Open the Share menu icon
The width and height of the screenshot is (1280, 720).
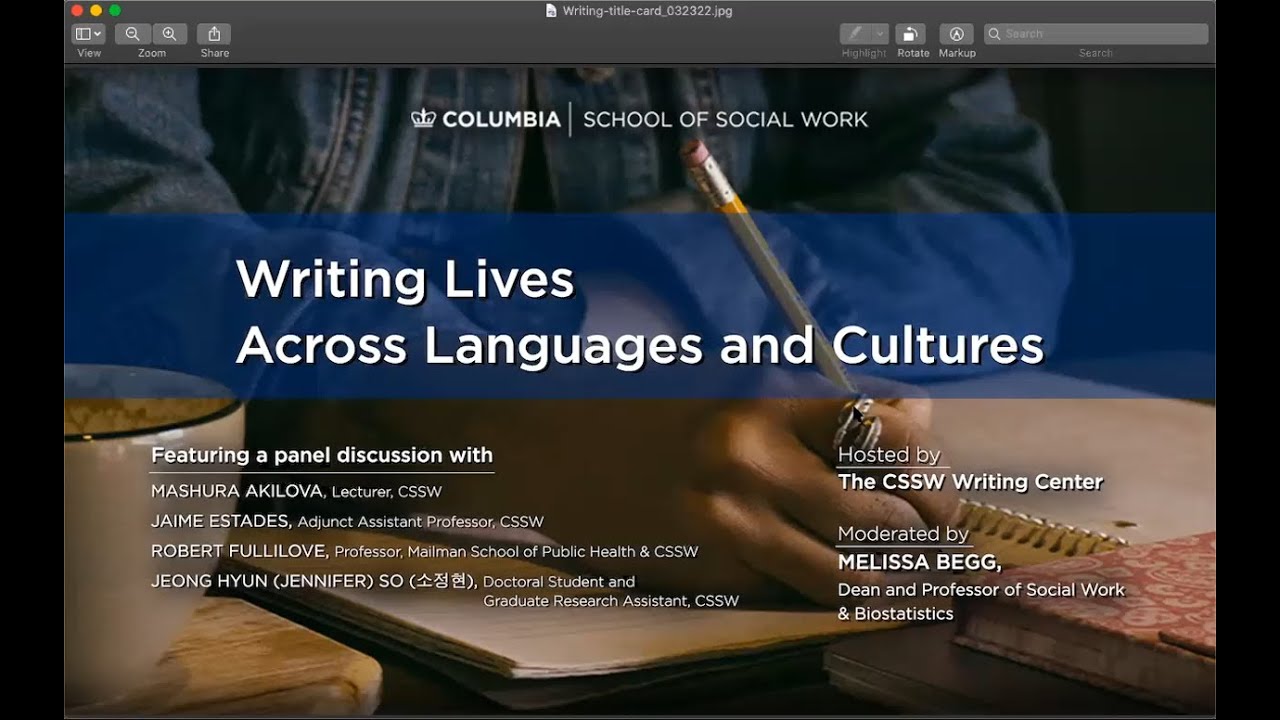click(214, 34)
